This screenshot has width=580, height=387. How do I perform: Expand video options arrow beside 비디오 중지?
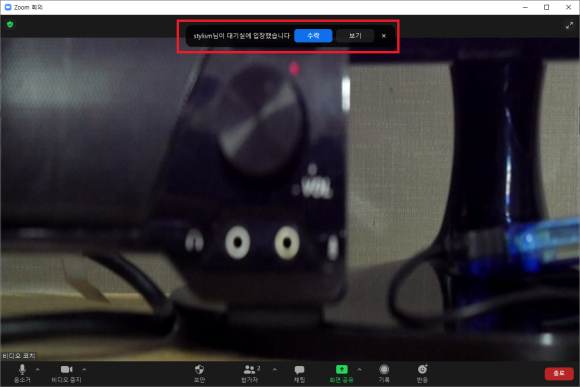coord(84,369)
